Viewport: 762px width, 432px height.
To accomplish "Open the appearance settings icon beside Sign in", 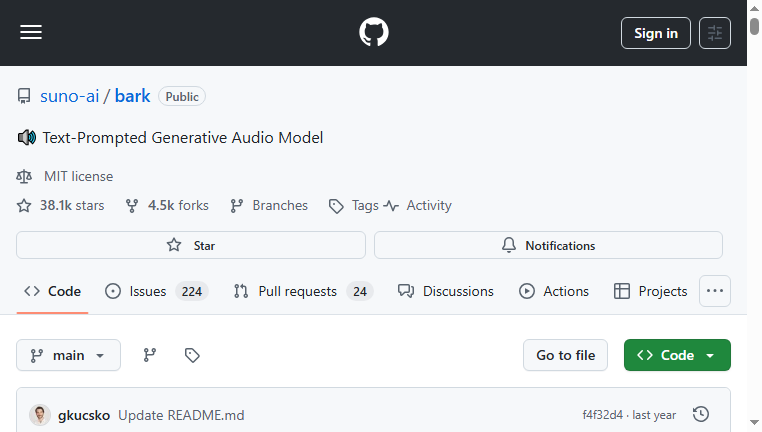I will click(714, 33).
